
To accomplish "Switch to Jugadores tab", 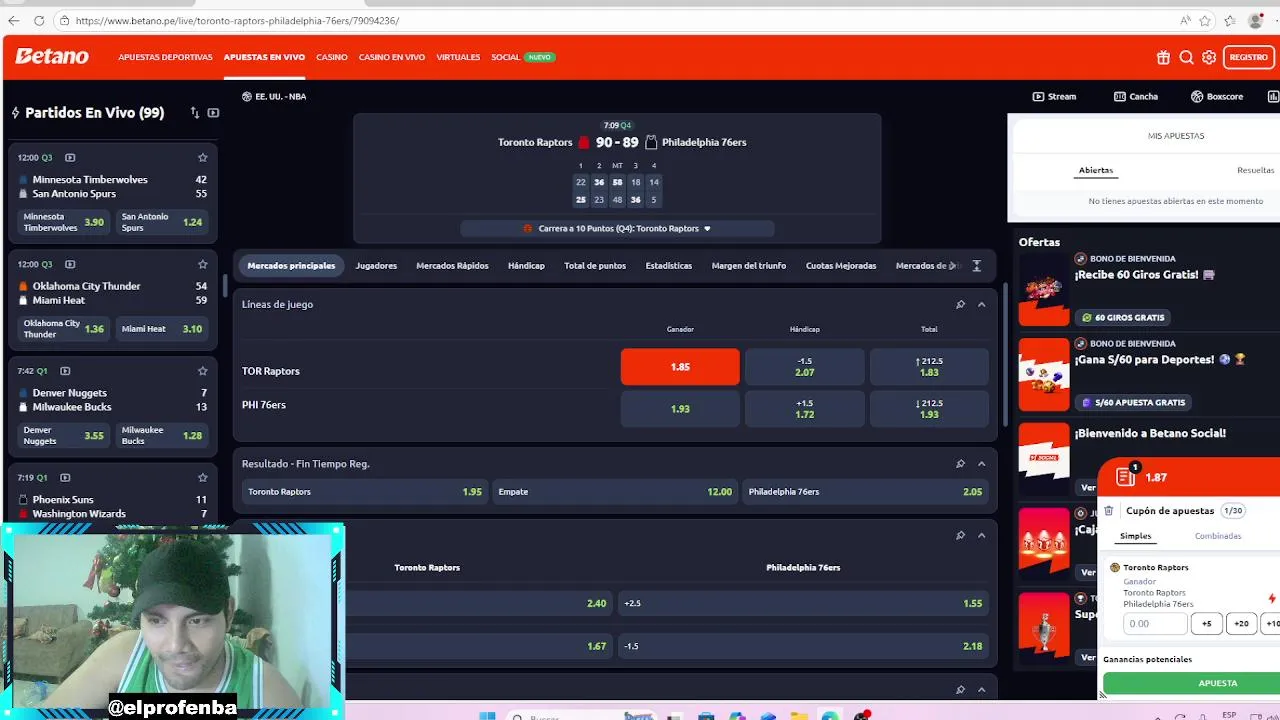I will tap(376, 266).
